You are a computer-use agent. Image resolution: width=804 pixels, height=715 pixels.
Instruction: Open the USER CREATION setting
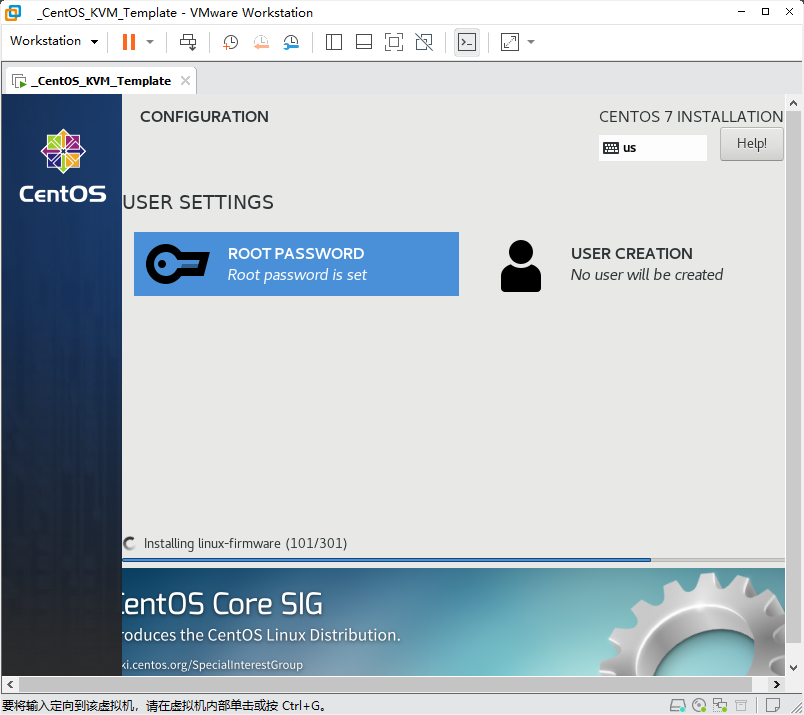tap(632, 264)
